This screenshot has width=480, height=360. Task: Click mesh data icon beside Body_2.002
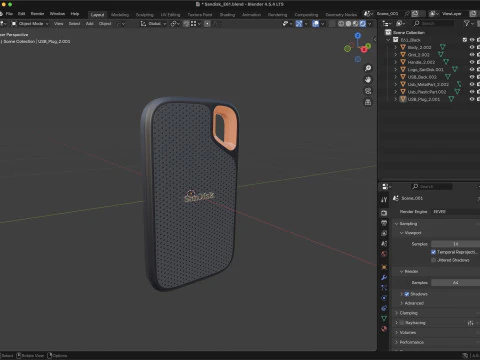[443, 47]
